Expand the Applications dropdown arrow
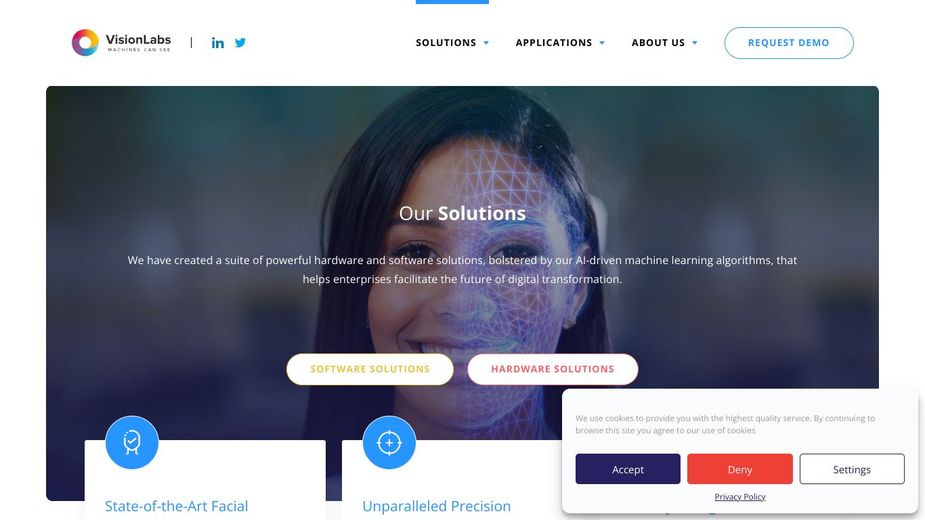This screenshot has width=925, height=520. point(602,42)
